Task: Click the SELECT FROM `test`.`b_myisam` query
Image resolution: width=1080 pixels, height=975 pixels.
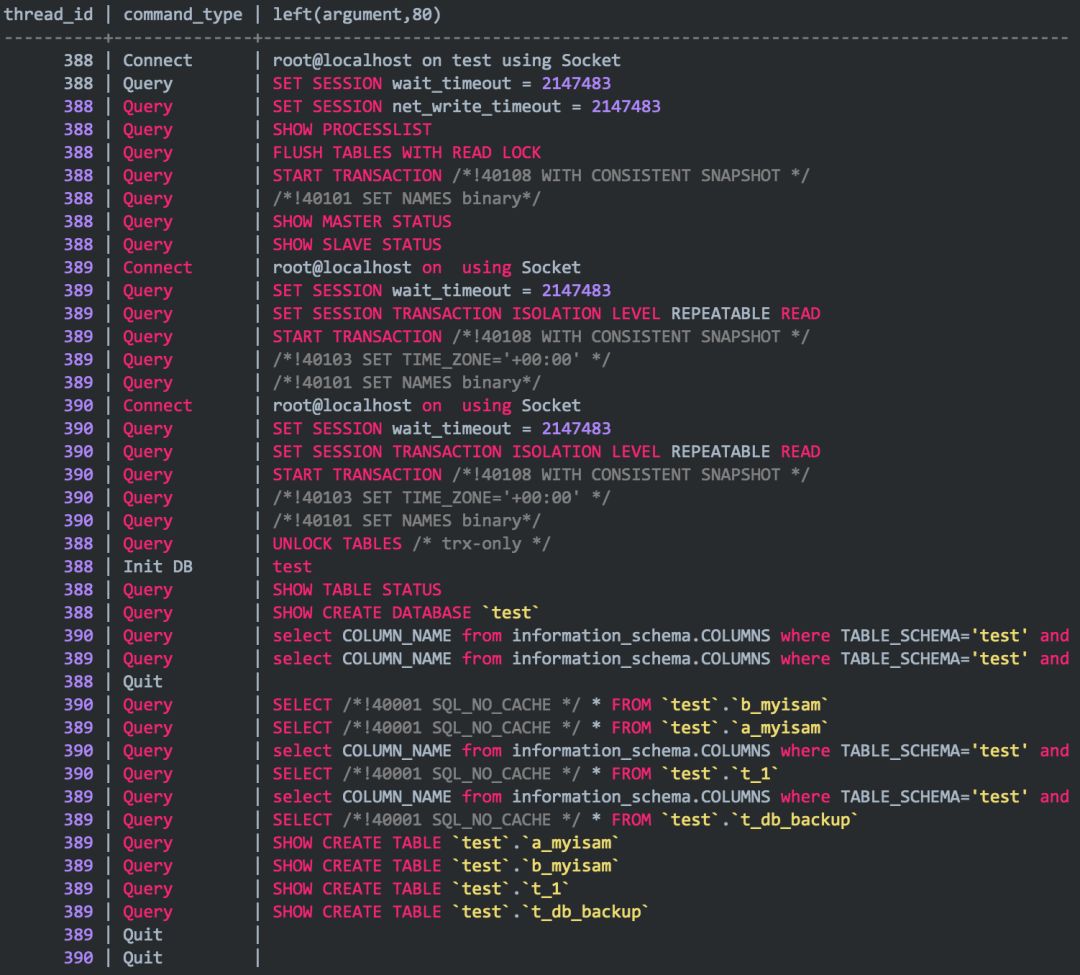Action: (x=551, y=705)
